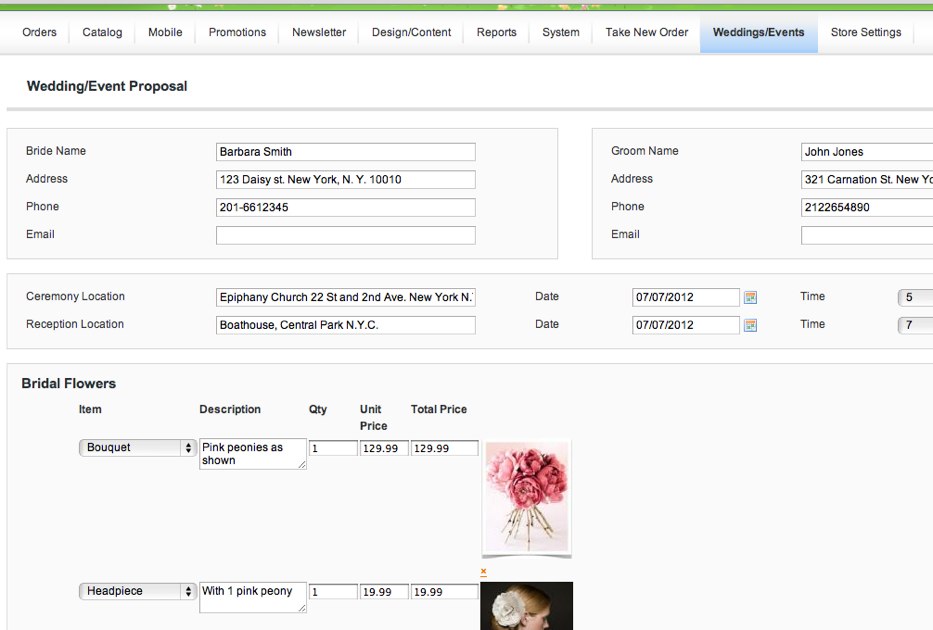Switch to the Mobile tab
The width and height of the screenshot is (933, 630).
[x=165, y=32]
